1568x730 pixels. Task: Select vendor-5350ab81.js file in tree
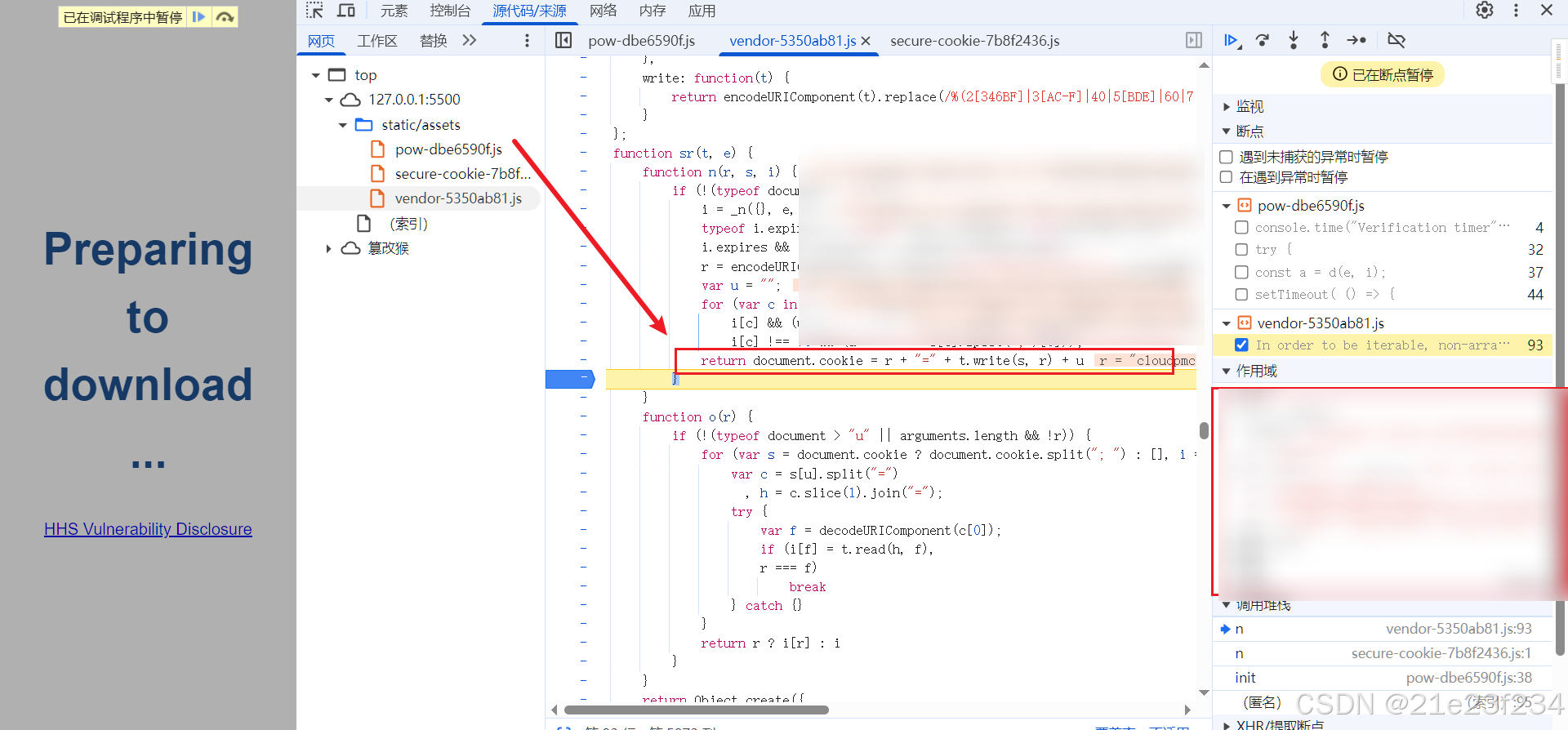457,198
